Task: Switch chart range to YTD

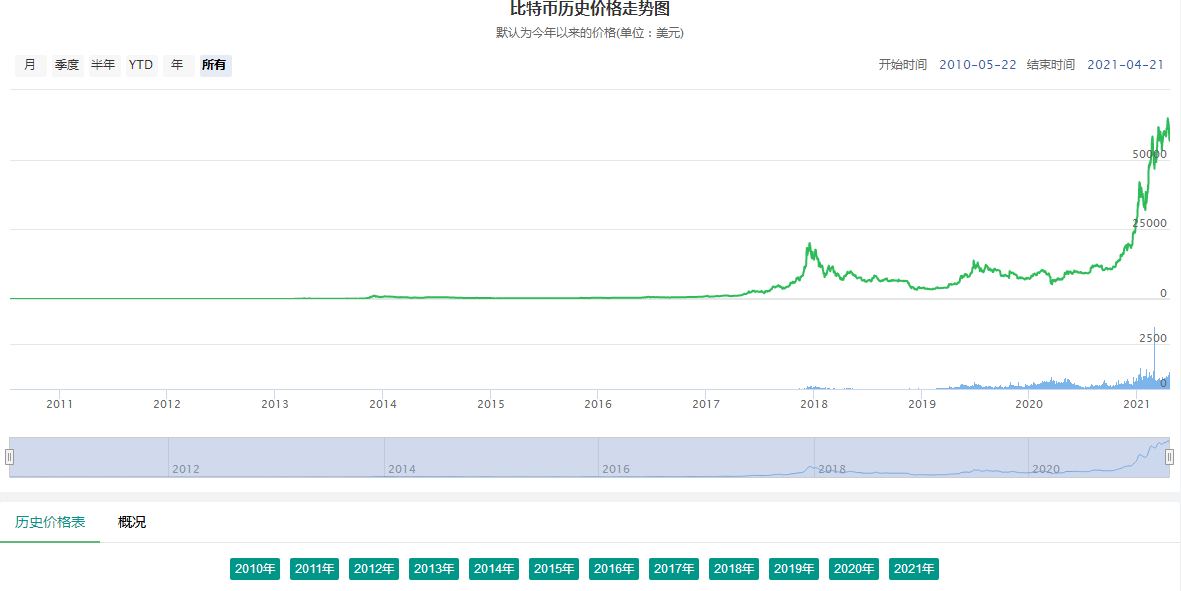Action: (x=141, y=65)
